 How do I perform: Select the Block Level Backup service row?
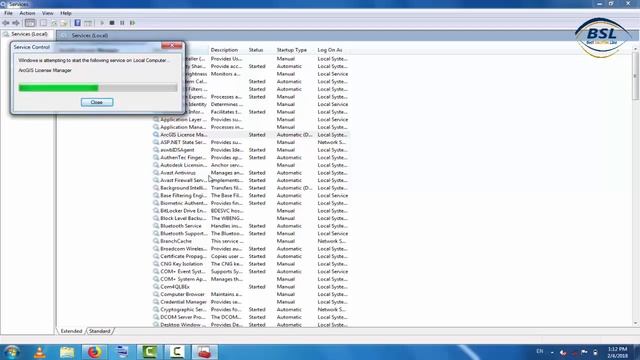(251, 218)
